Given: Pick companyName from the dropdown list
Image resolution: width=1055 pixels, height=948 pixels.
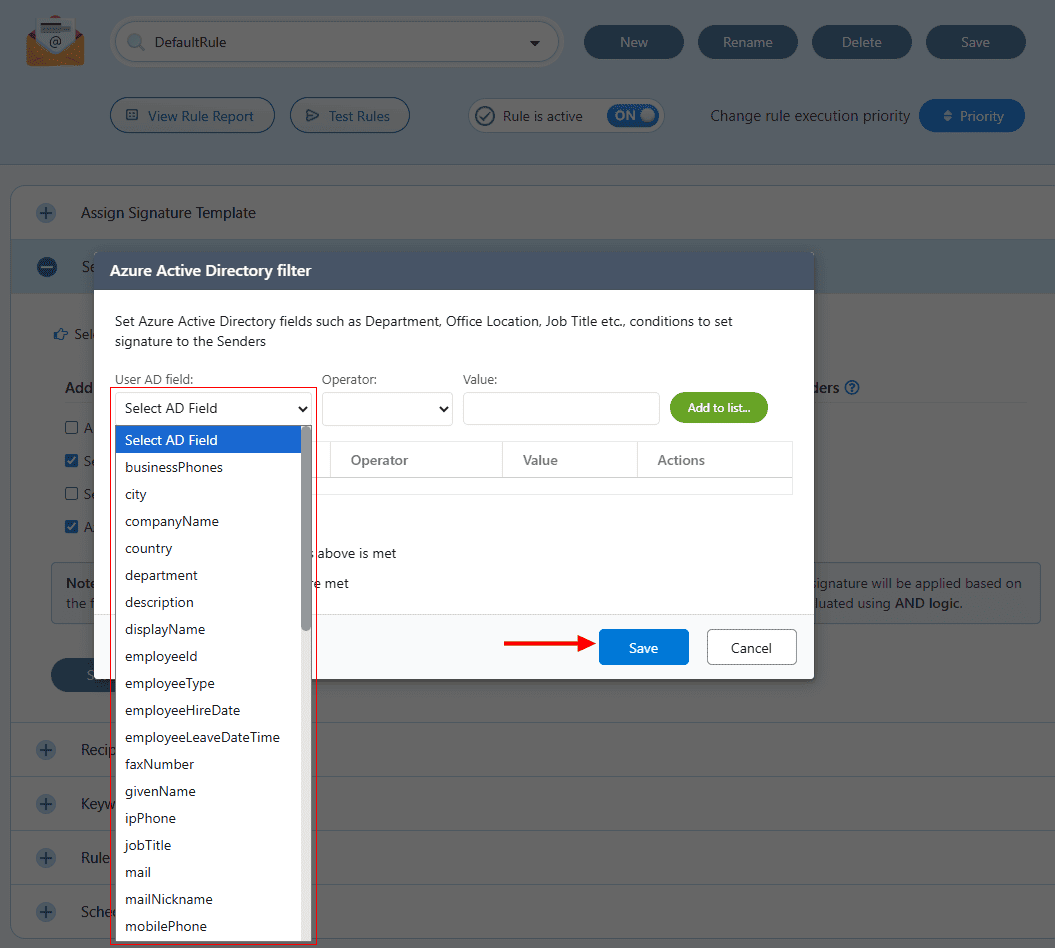Looking at the screenshot, I should pyautogui.click(x=171, y=521).
